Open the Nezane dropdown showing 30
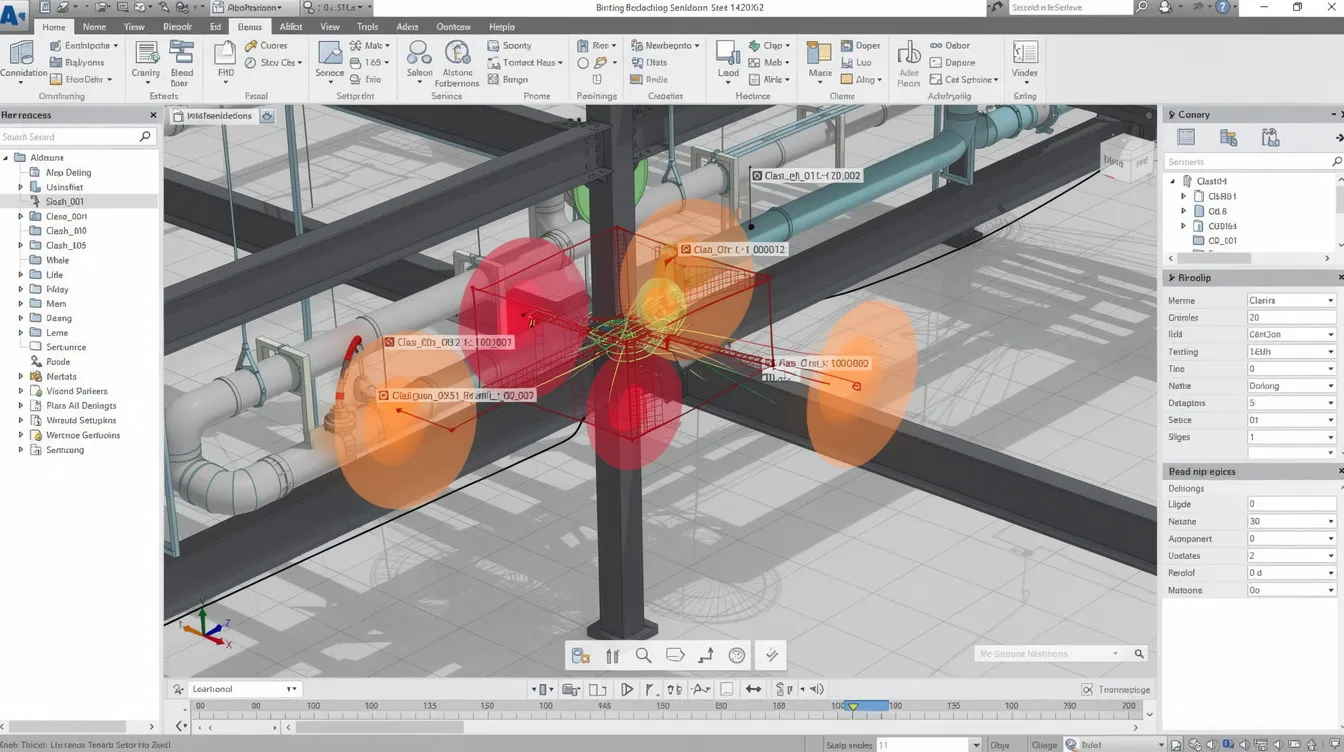The image size is (1344, 752). [x=1290, y=521]
